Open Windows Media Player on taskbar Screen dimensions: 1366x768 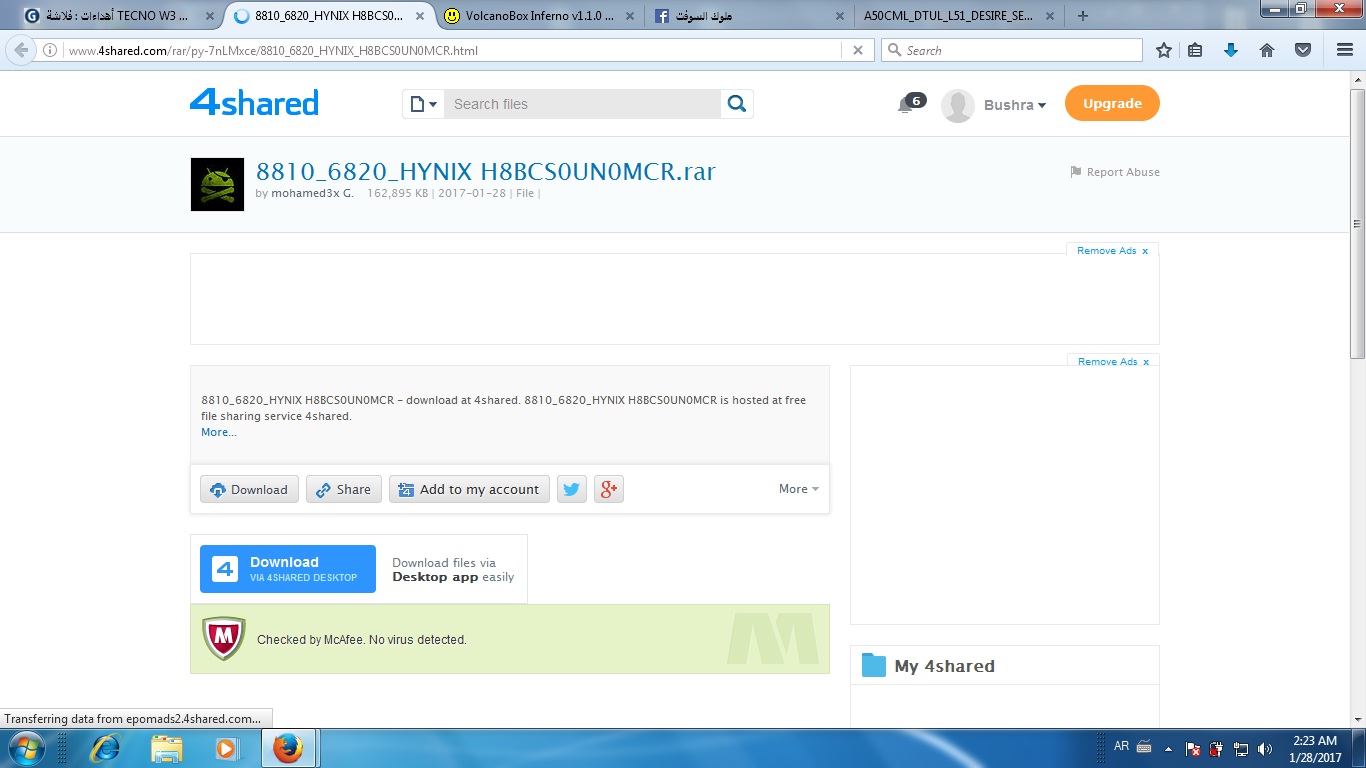226,748
